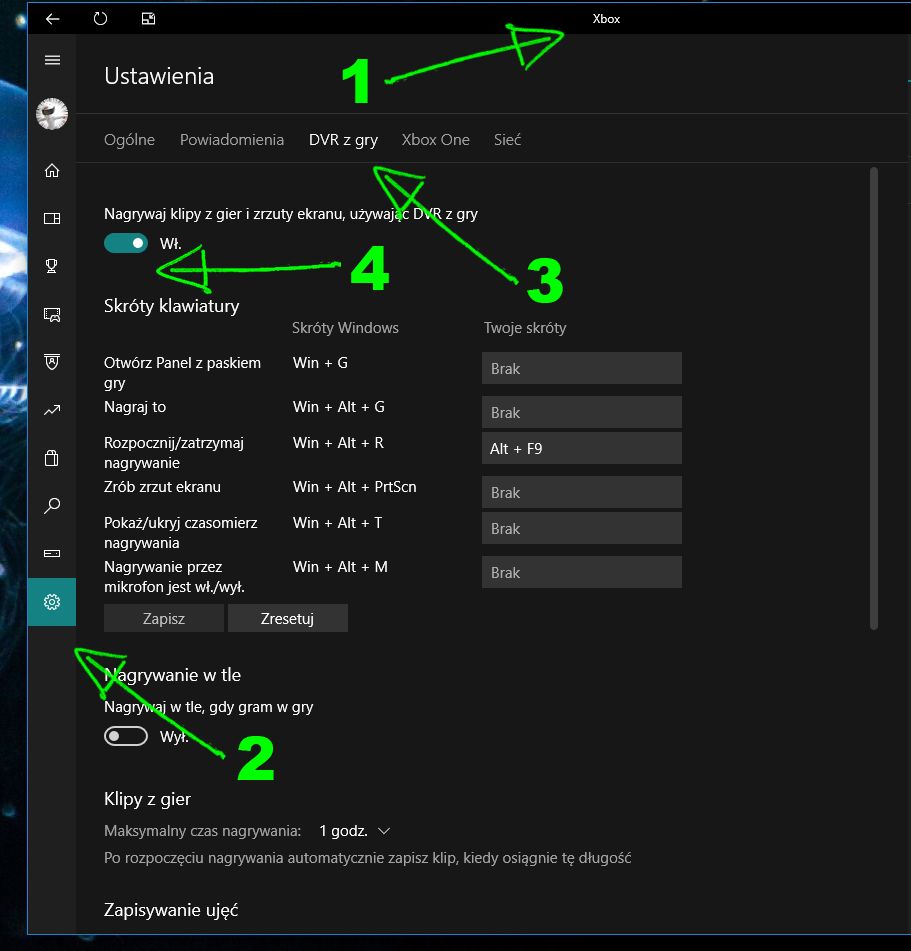Screen dimensions: 911x951
Task: Open Clubs using the shield icon
Action: [52, 362]
